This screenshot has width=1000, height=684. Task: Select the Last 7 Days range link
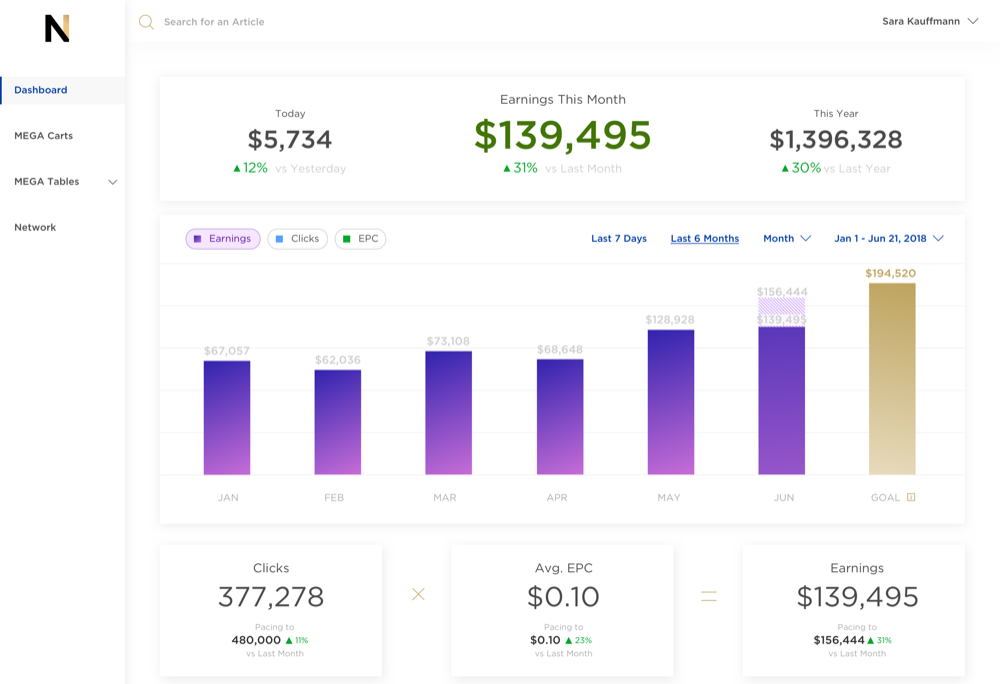pos(618,239)
